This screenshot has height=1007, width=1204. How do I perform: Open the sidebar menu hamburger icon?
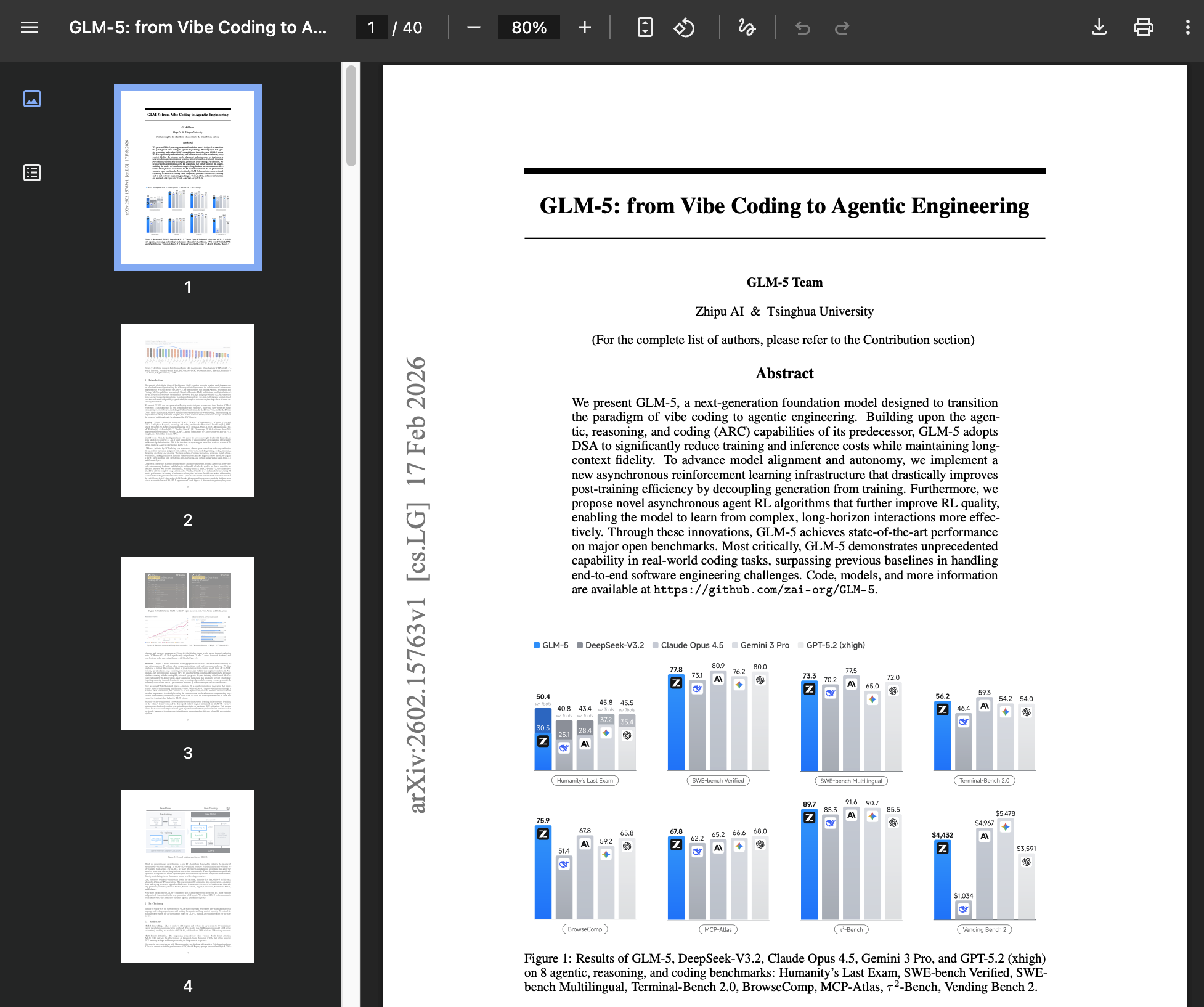(30, 27)
